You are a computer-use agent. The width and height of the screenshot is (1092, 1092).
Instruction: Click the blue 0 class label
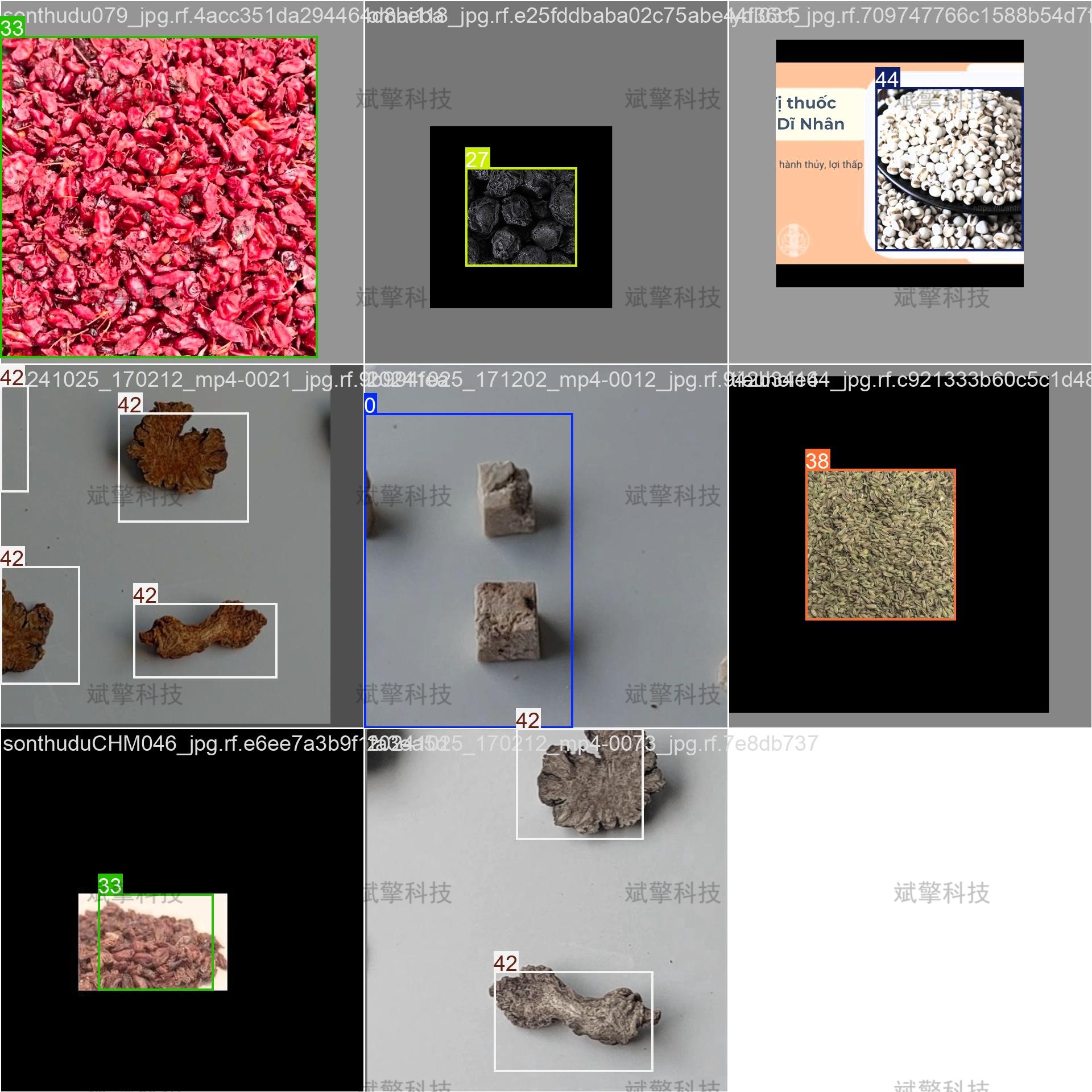point(370,405)
